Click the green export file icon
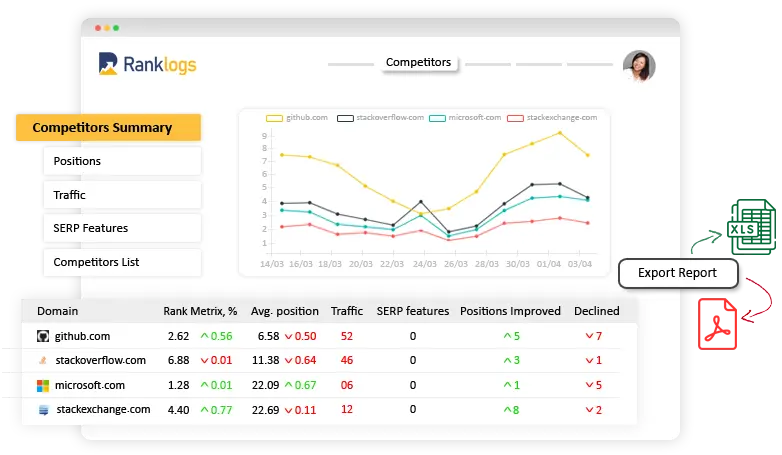 (x=749, y=227)
